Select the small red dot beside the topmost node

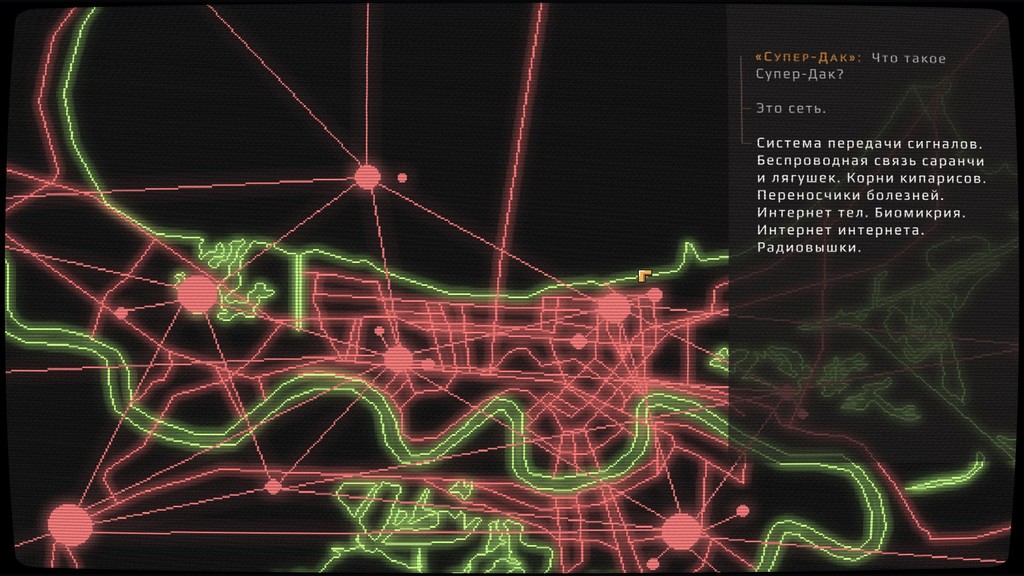pyautogui.click(x=402, y=177)
